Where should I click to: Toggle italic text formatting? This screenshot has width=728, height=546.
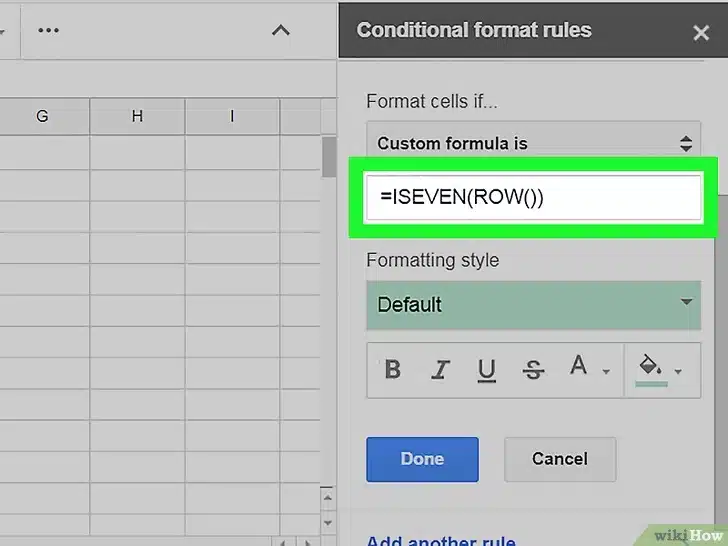[x=440, y=370]
